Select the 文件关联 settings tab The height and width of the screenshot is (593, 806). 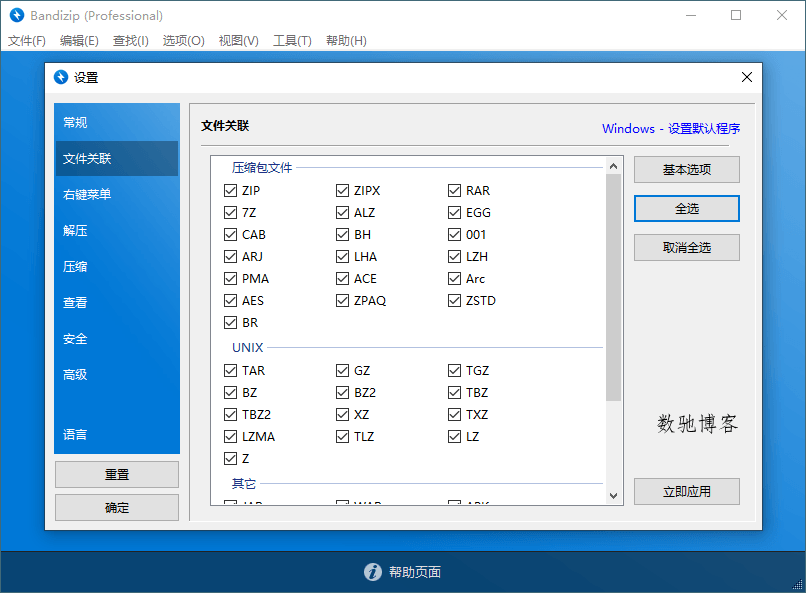[x=117, y=158]
